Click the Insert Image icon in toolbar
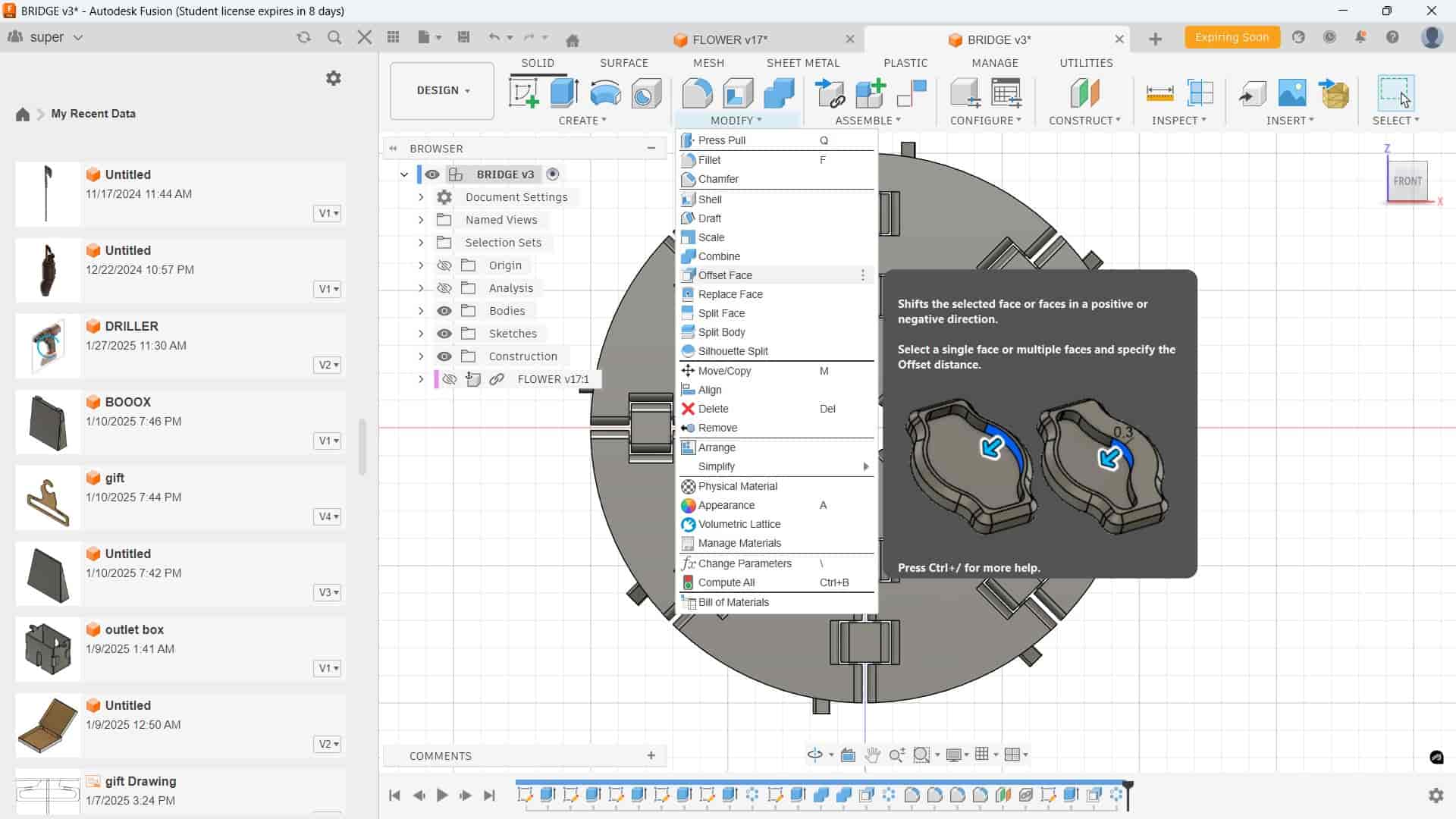This screenshot has height=819, width=1456. (1291, 93)
